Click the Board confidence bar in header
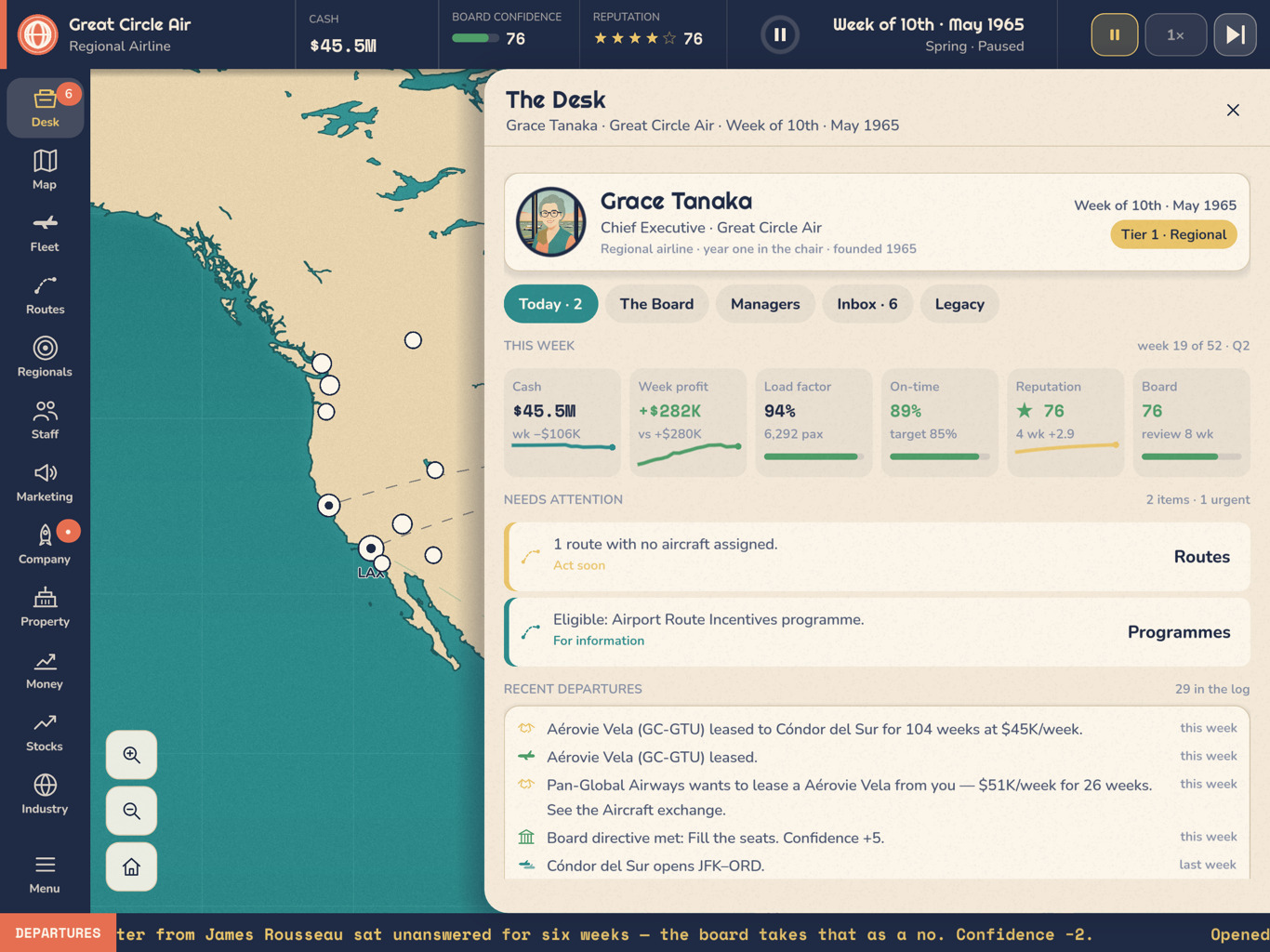Screen dimensions: 1270x952 (x=474, y=38)
